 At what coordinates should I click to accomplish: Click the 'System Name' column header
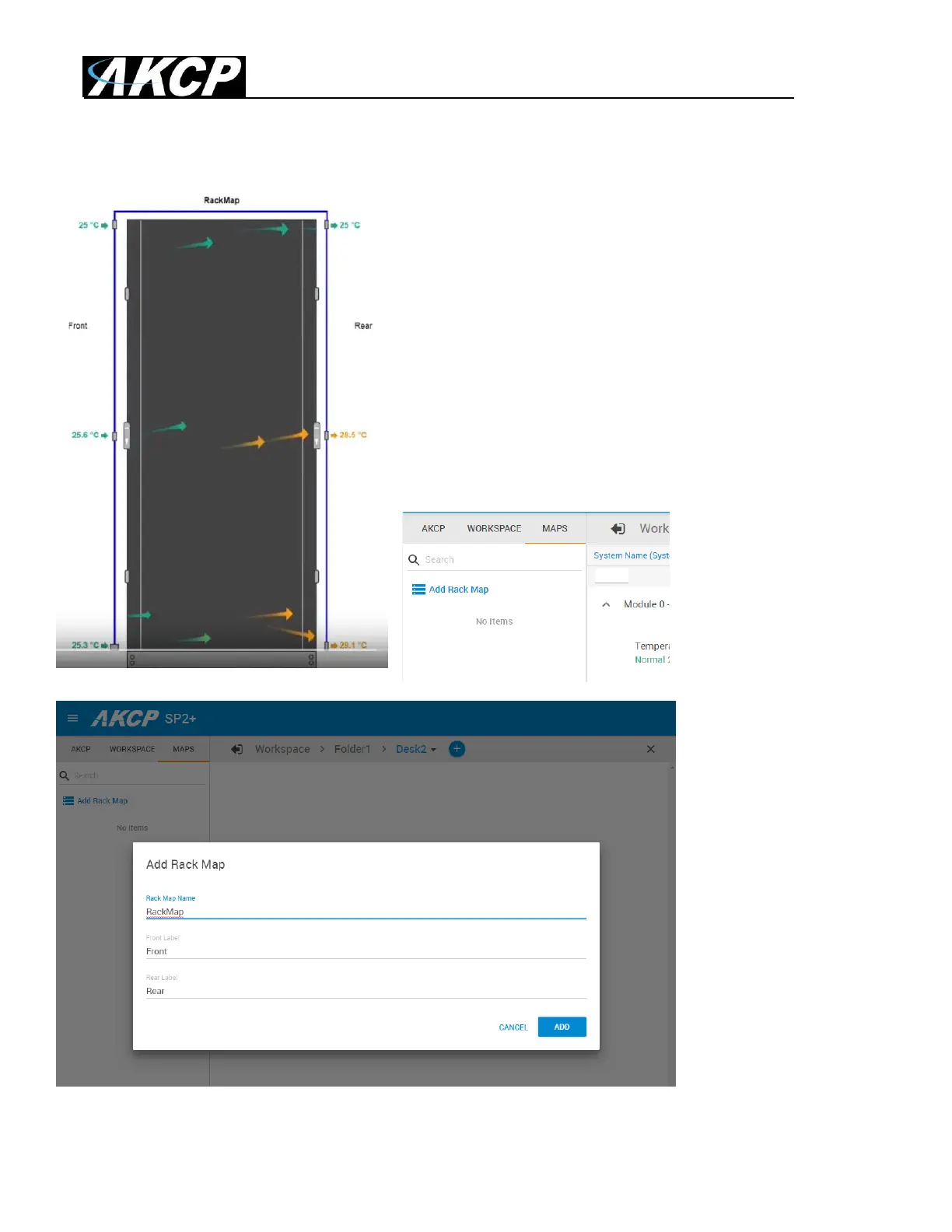(x=631, y=555)
